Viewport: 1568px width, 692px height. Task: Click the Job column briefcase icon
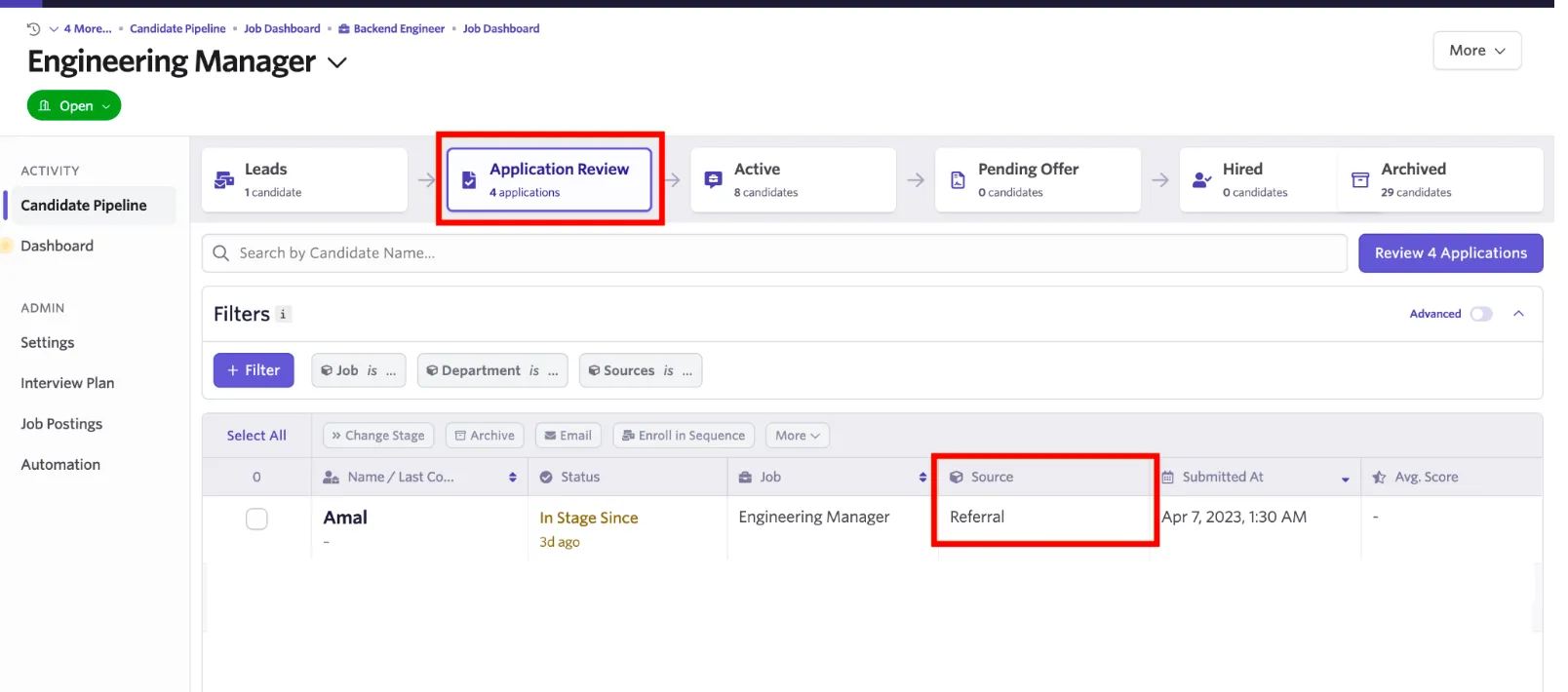pyautogui.click(x=745, y=478)
